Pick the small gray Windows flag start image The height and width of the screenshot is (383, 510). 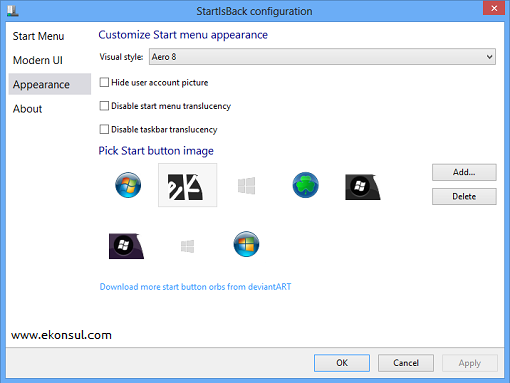pos(187,246)
